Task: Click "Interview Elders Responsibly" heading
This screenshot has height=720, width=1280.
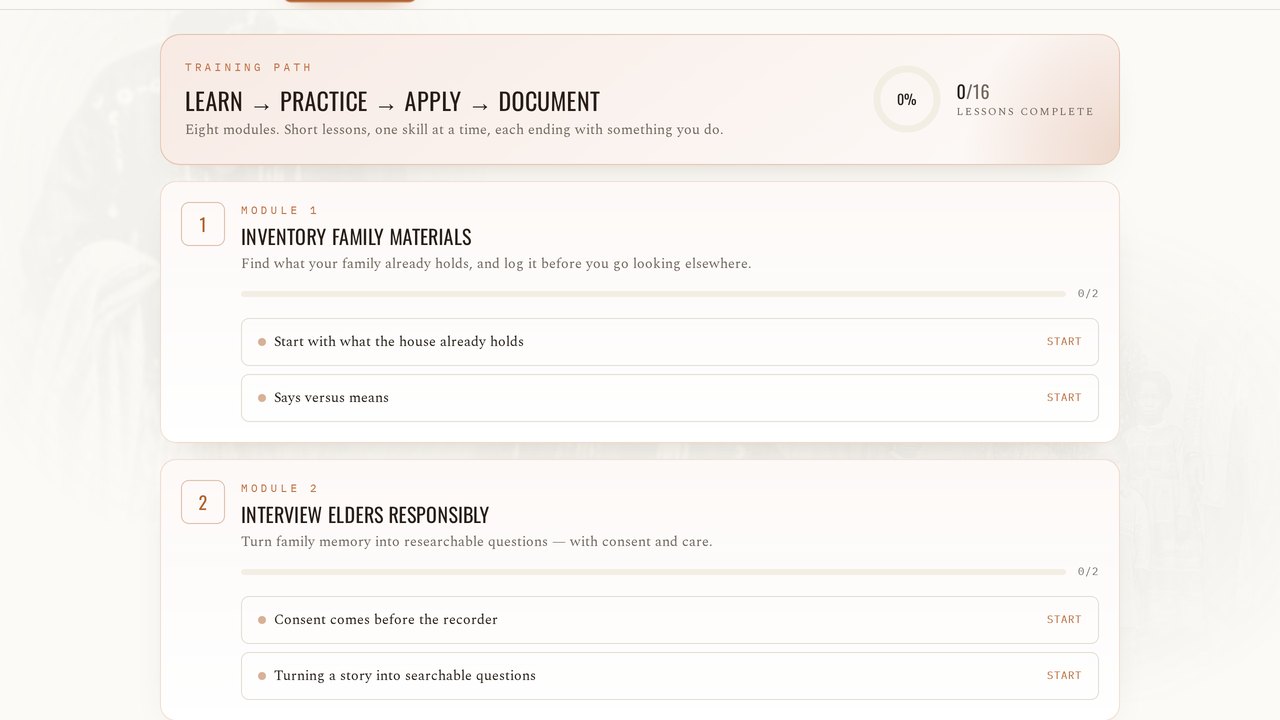Action: pos(365,515)
